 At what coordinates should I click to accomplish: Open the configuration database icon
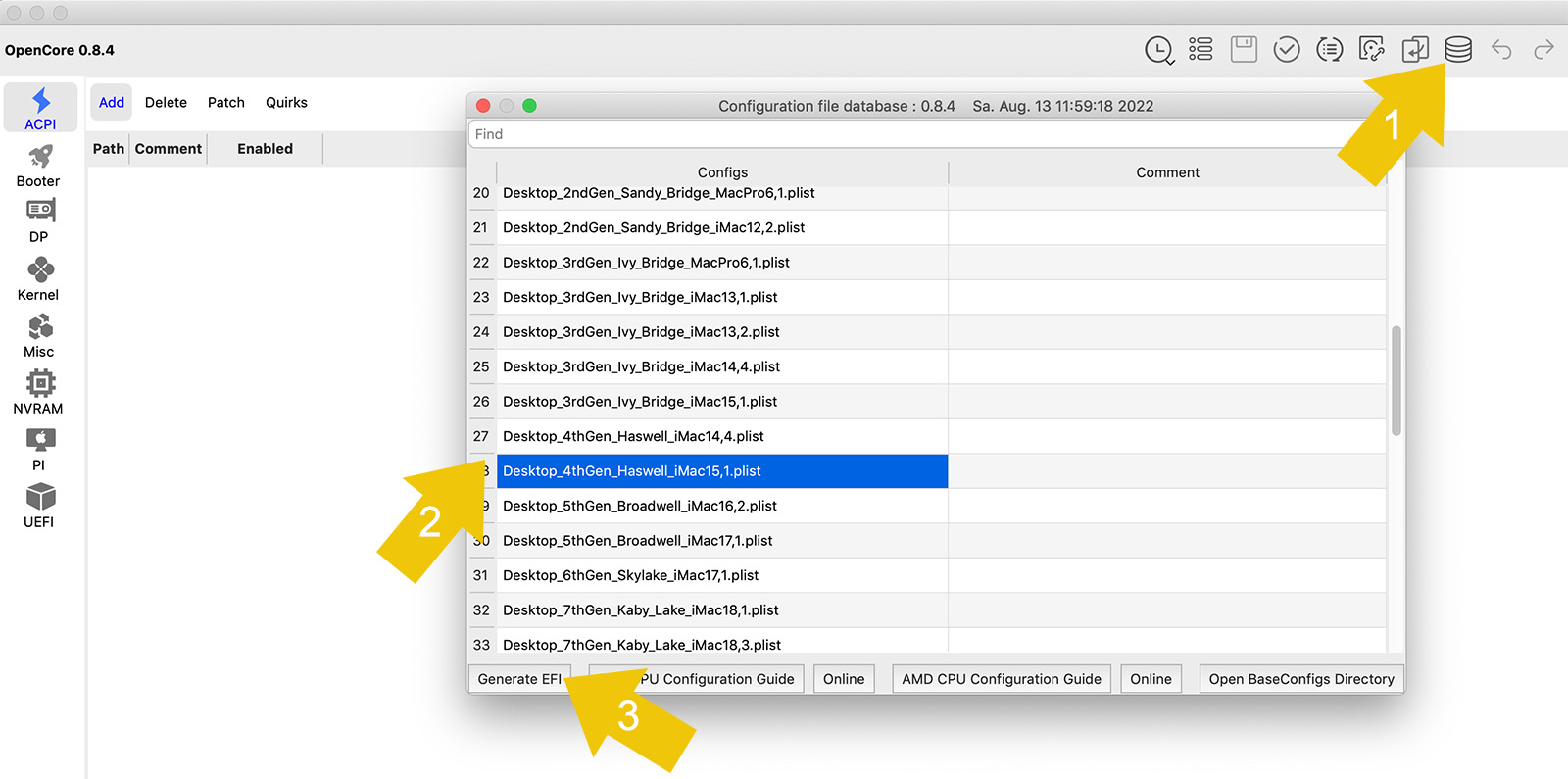point(1458,49)
